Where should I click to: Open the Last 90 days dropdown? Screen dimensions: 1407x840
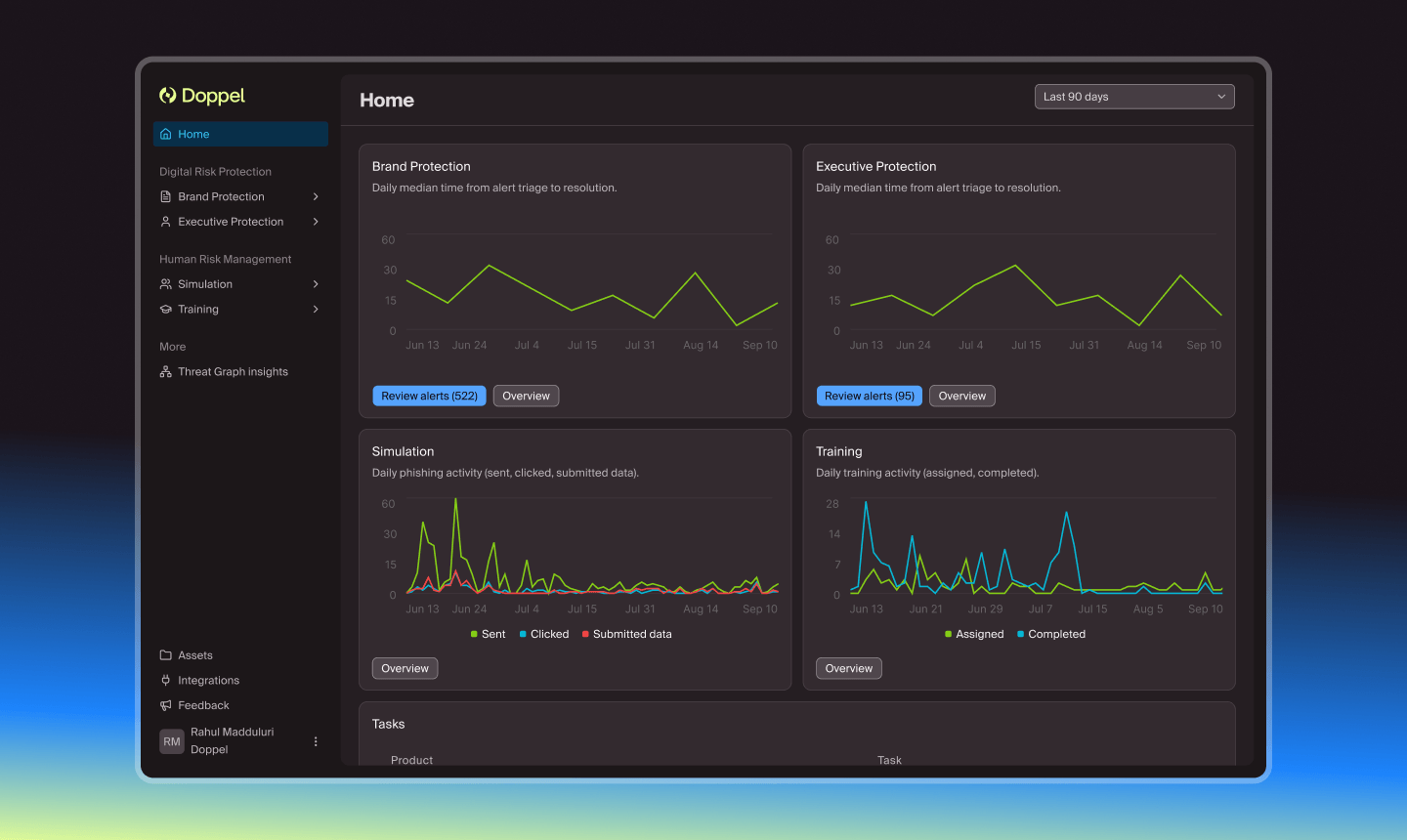click(x=1134, y=97)
